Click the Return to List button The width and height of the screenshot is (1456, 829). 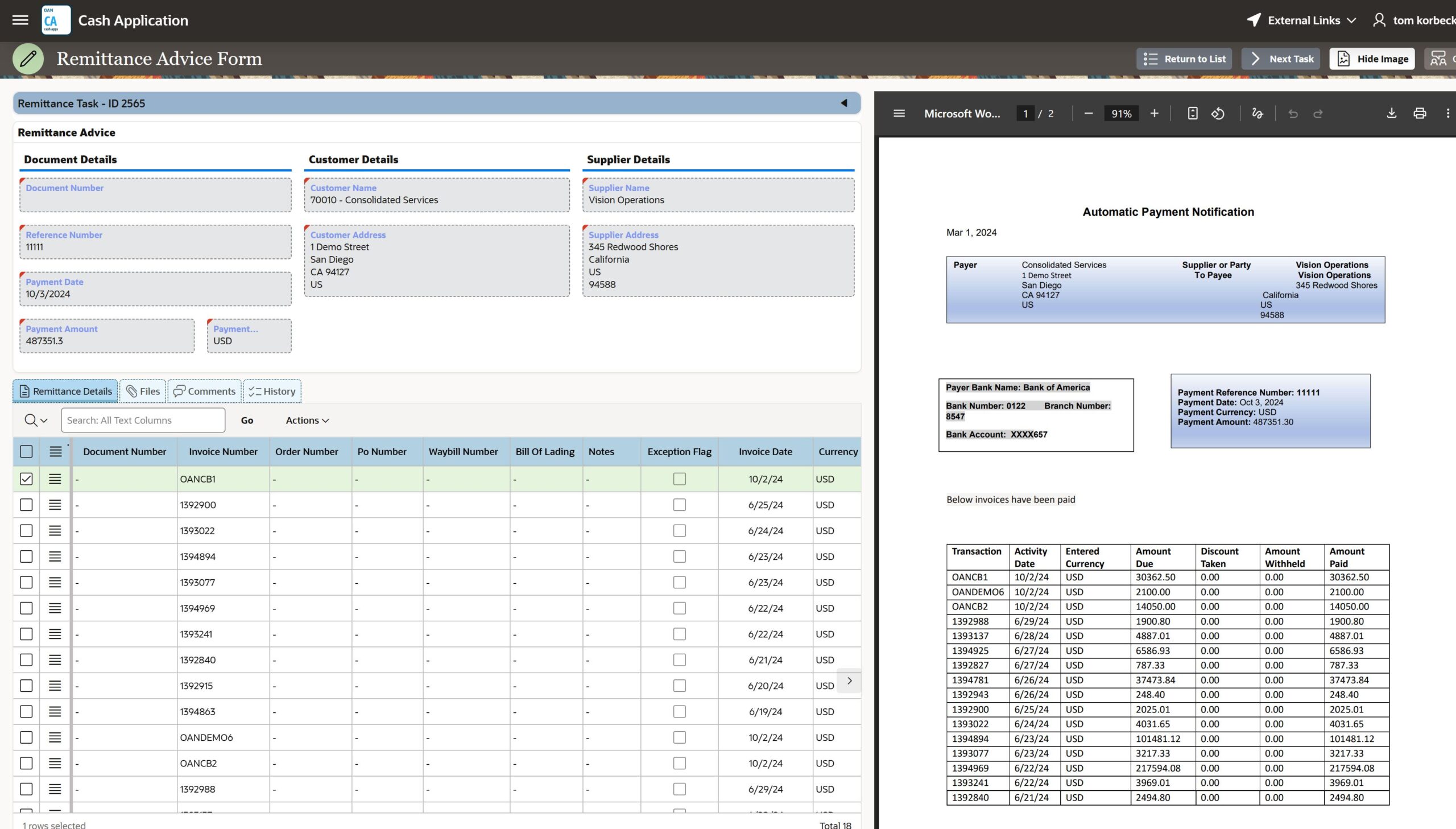[x=1184, y=59]
